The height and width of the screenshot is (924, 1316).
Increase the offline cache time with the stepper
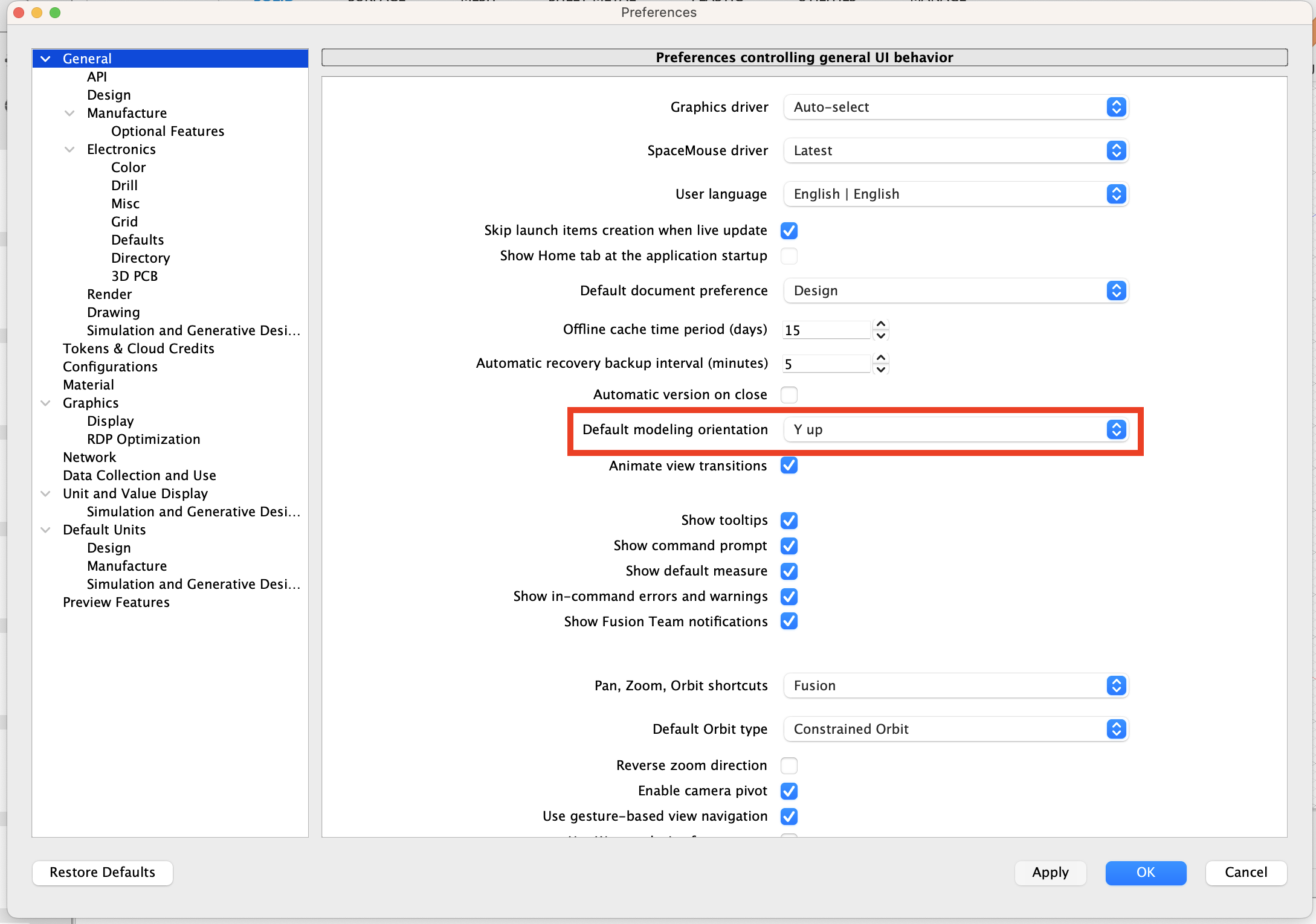[881, 325]
